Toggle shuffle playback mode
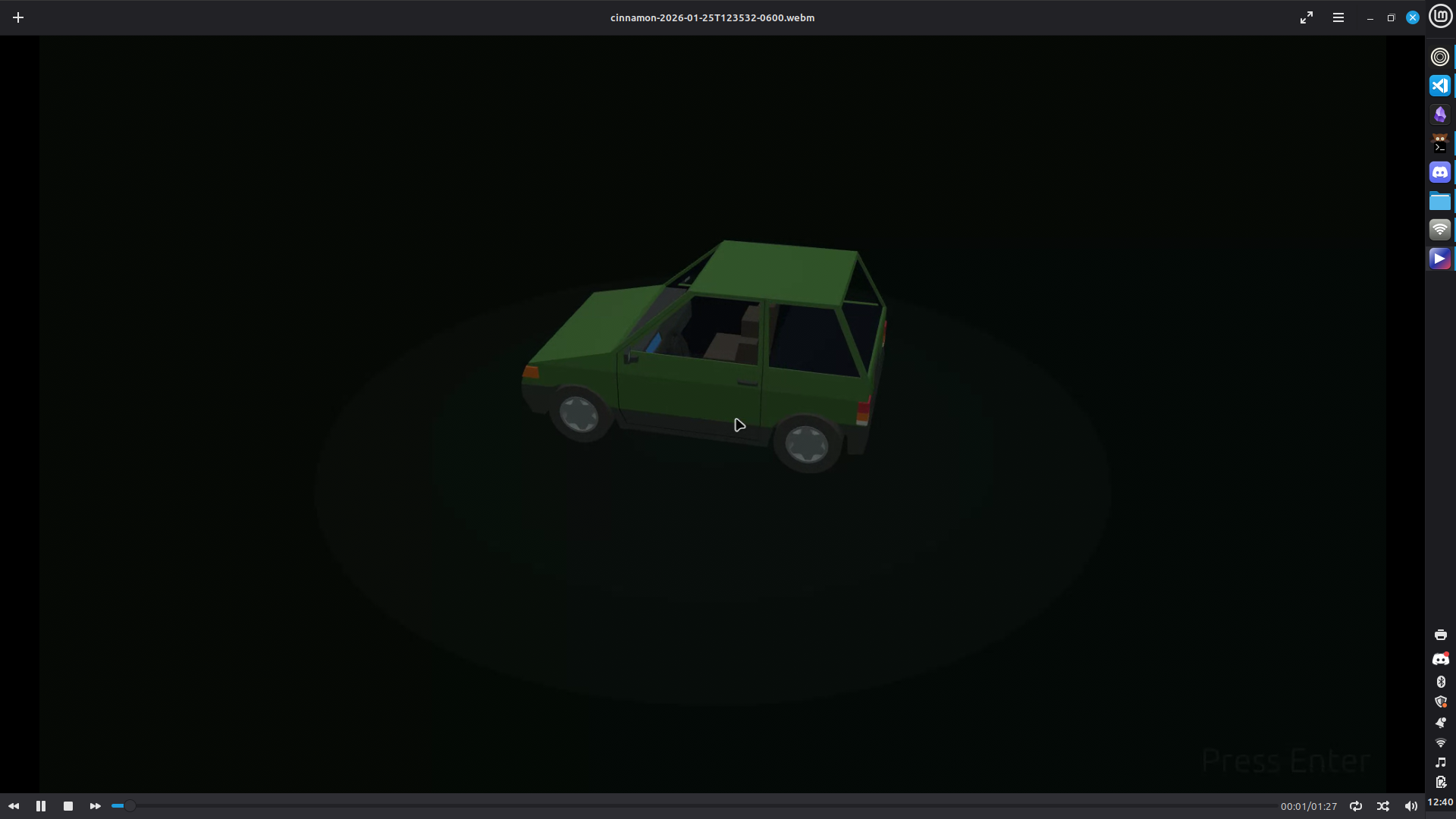The width and height of the screenshot is (1456, 819). (x=1383, y=806)
